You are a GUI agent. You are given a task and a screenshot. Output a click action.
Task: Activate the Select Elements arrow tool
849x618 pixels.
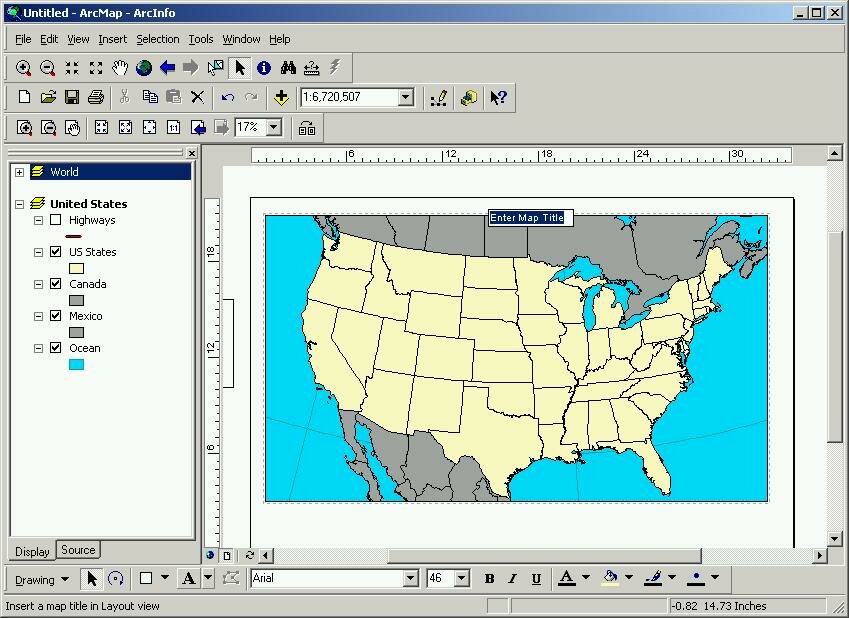click(240, 68)
